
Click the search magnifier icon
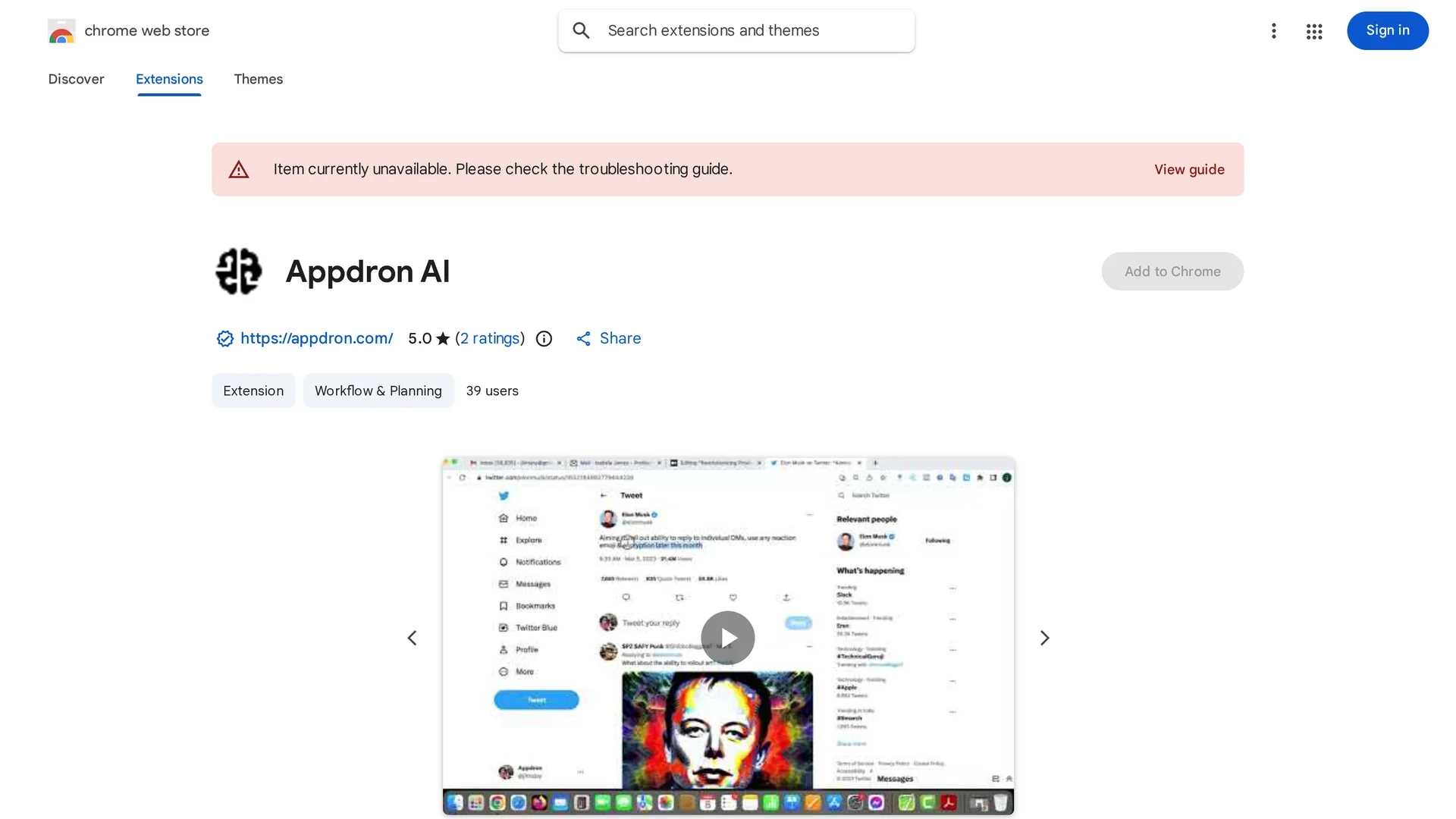click(582, 30)
